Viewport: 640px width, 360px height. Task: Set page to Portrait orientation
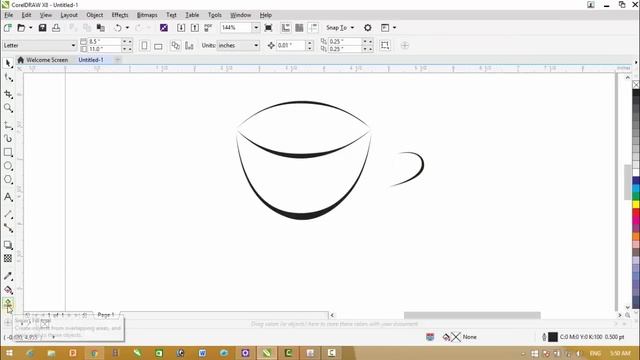(144, 45)
